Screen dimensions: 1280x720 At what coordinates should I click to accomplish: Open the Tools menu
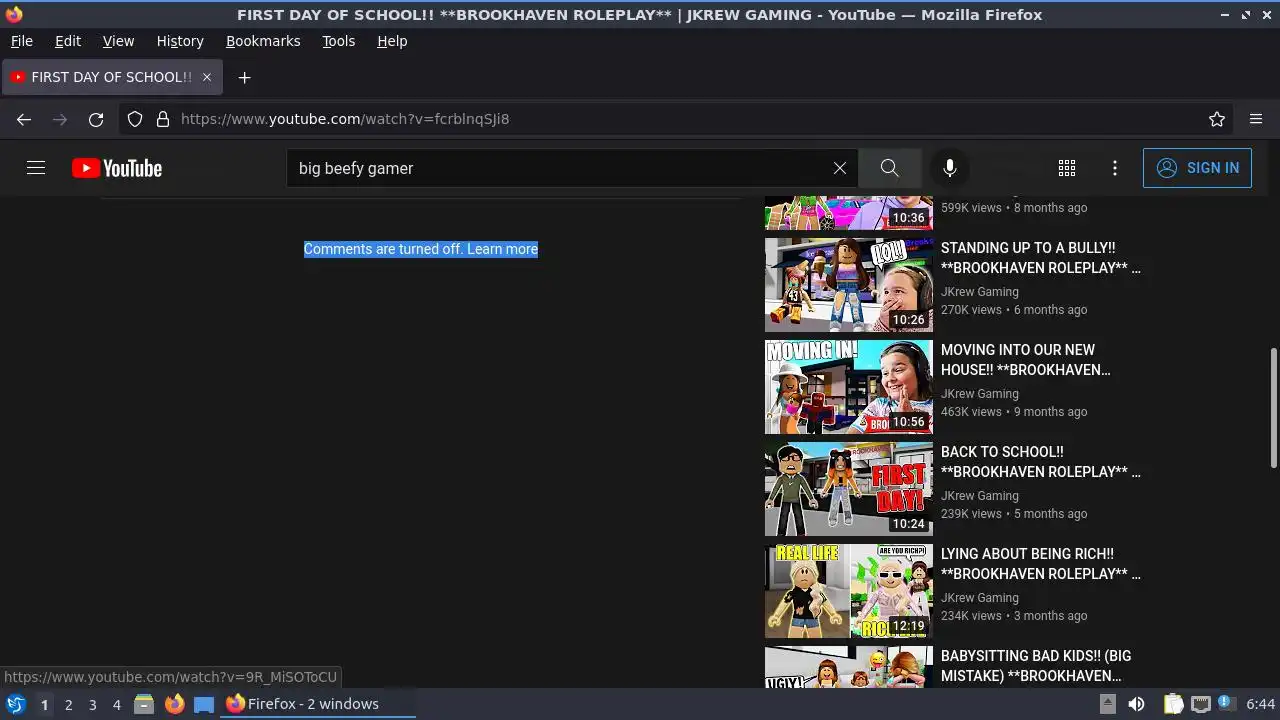[338, 41]
